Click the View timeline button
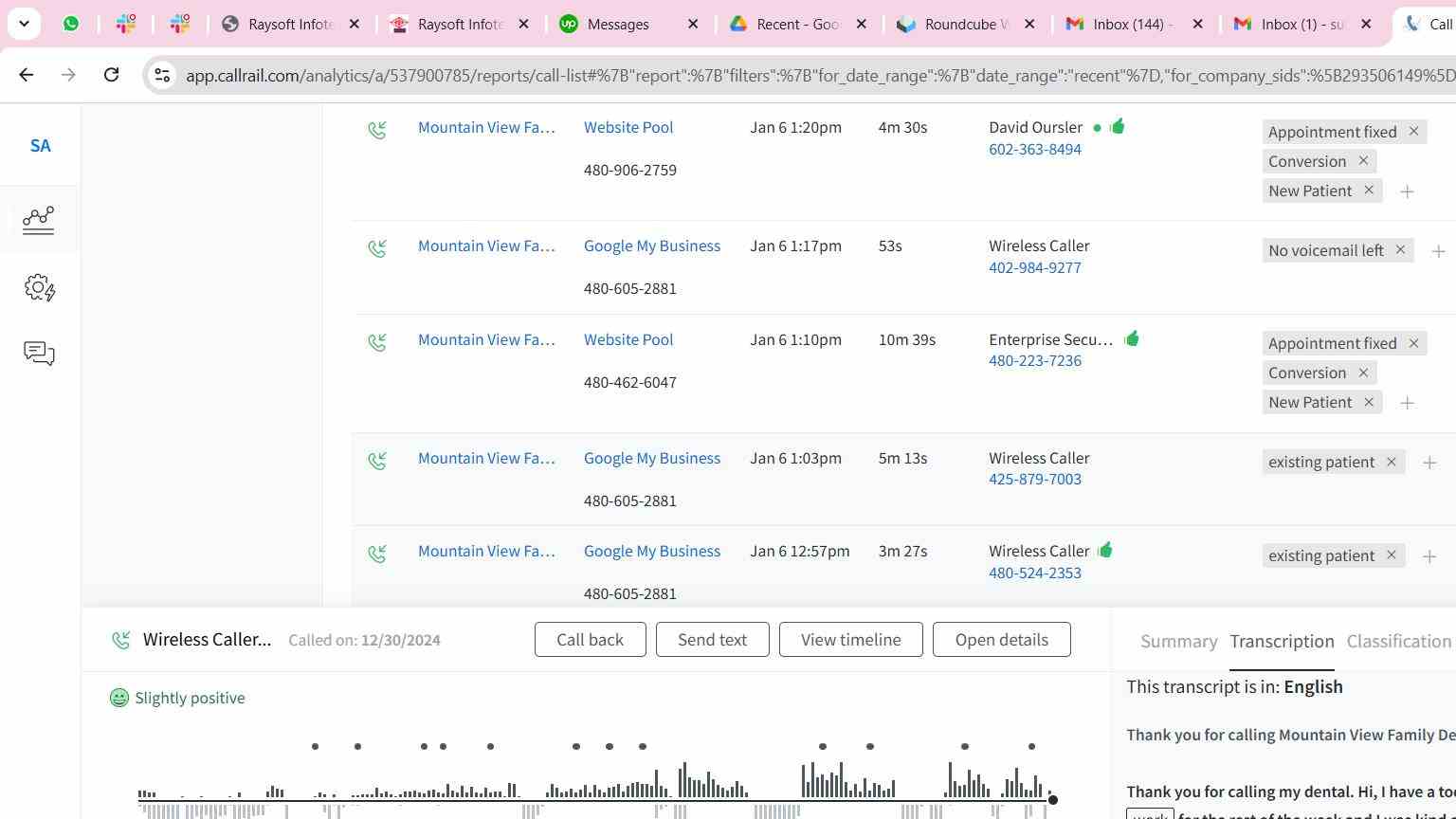 tap(850, 640)
